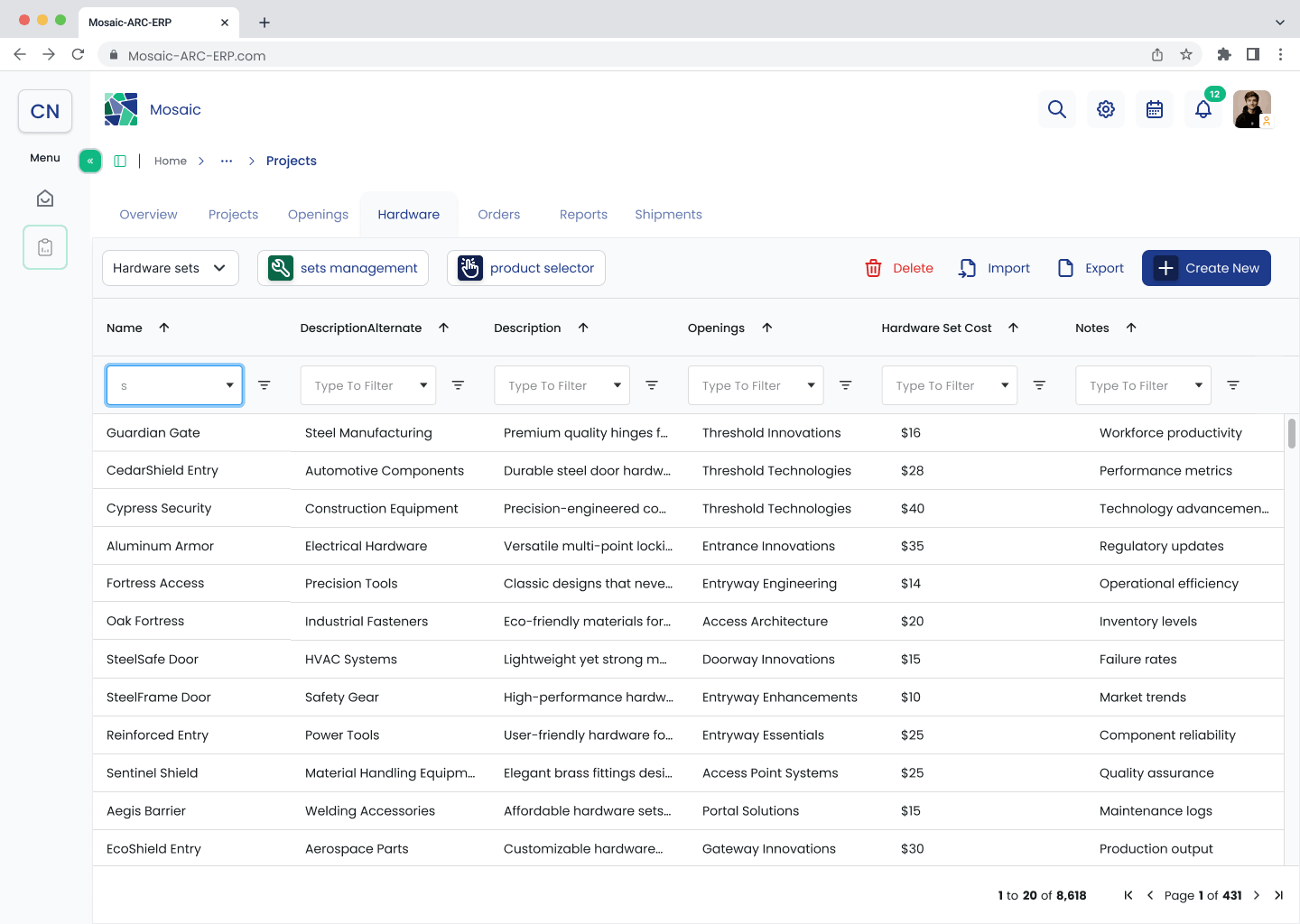
Task: Expand the Hardware sets dropdown
Action: (171, 268)
